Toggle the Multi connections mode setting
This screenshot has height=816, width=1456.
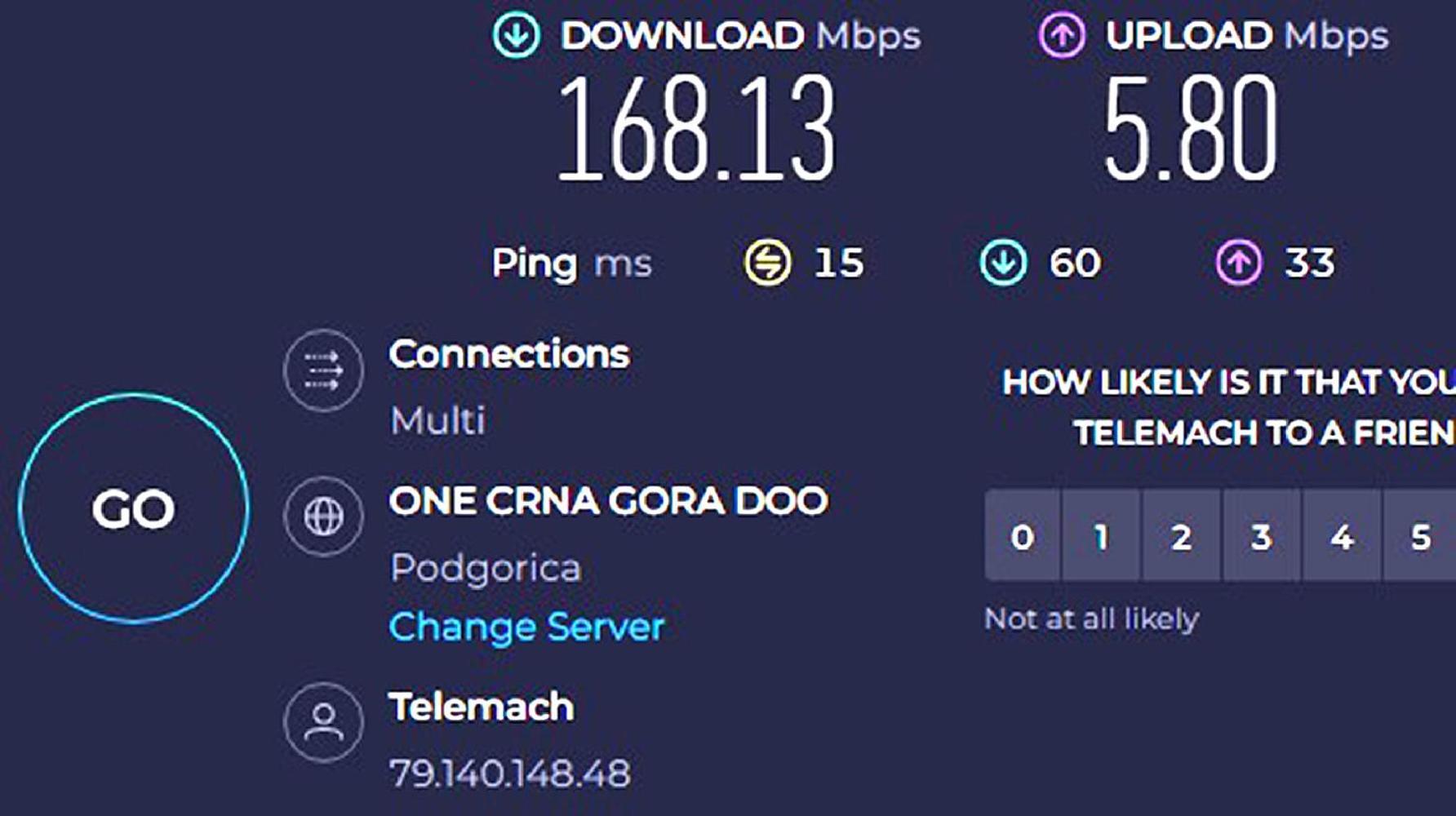coord(437,421)
